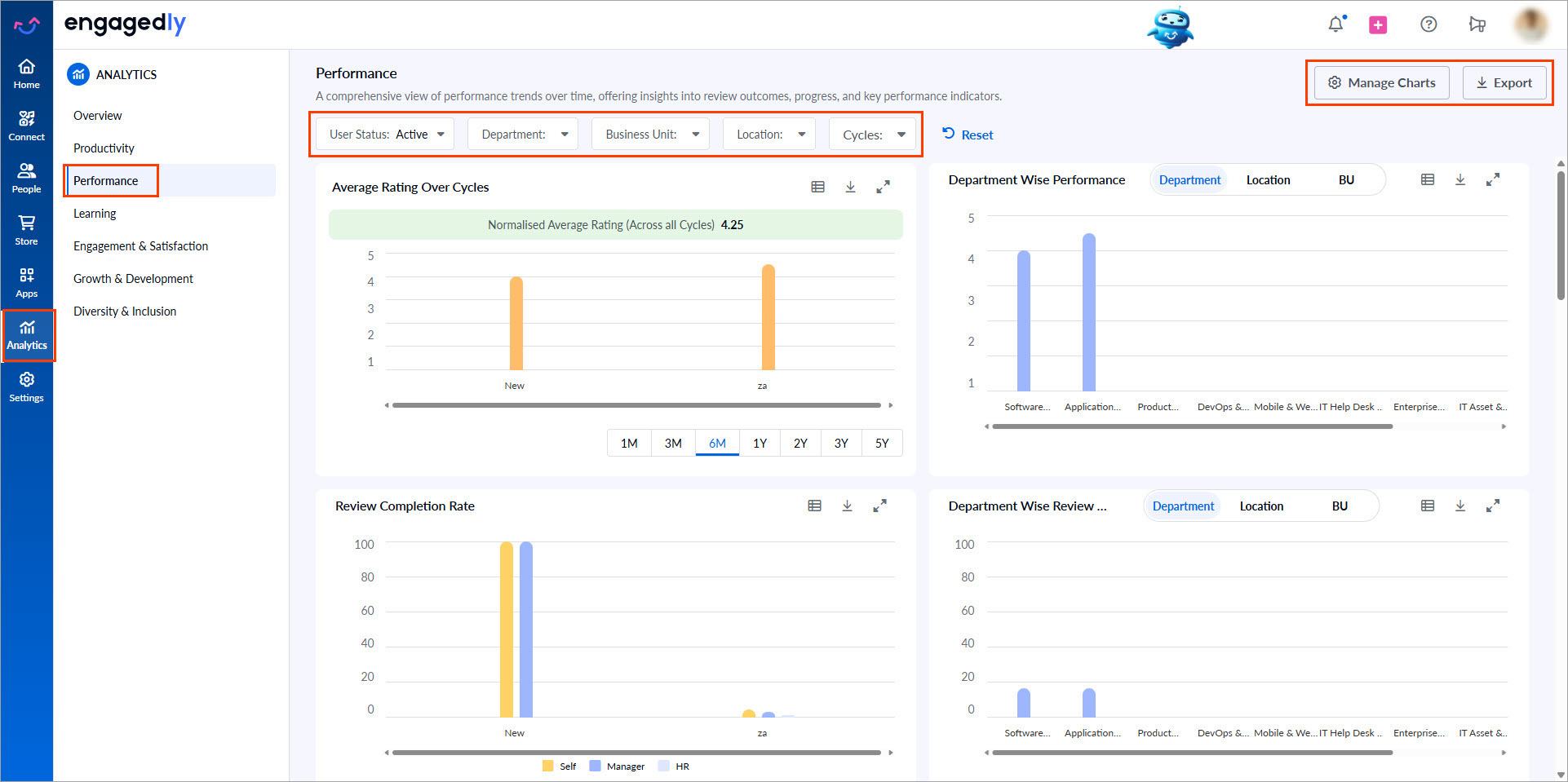Open the Business Unit filter dropdown

[x=651, y=135]
